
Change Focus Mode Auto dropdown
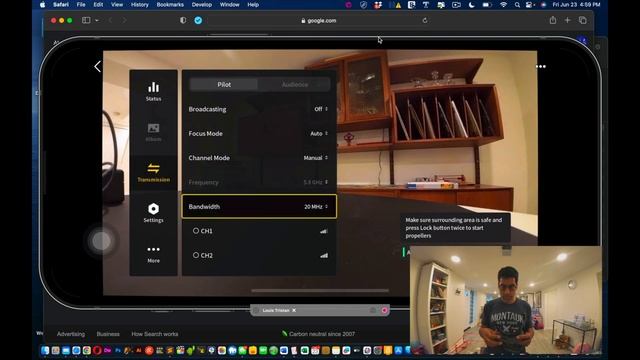319,133
